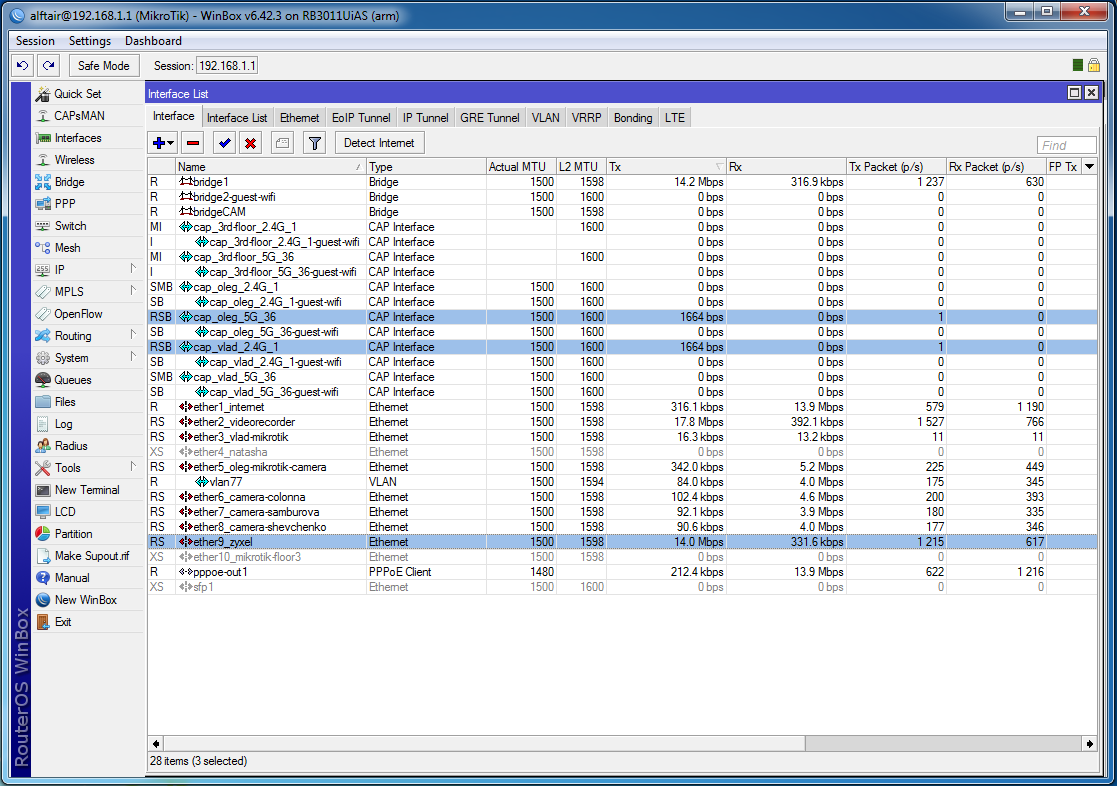
Task: Click the Undo arrow icon
Action: click(23, 66)
